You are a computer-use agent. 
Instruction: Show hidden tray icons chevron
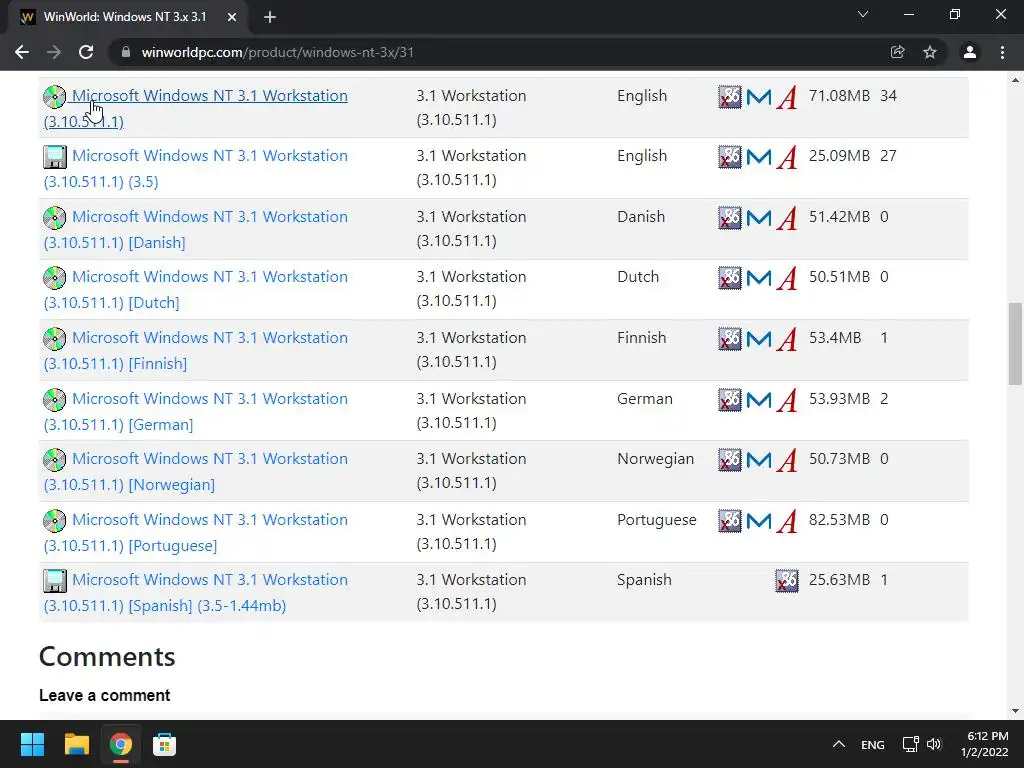(x=839, y=744)
